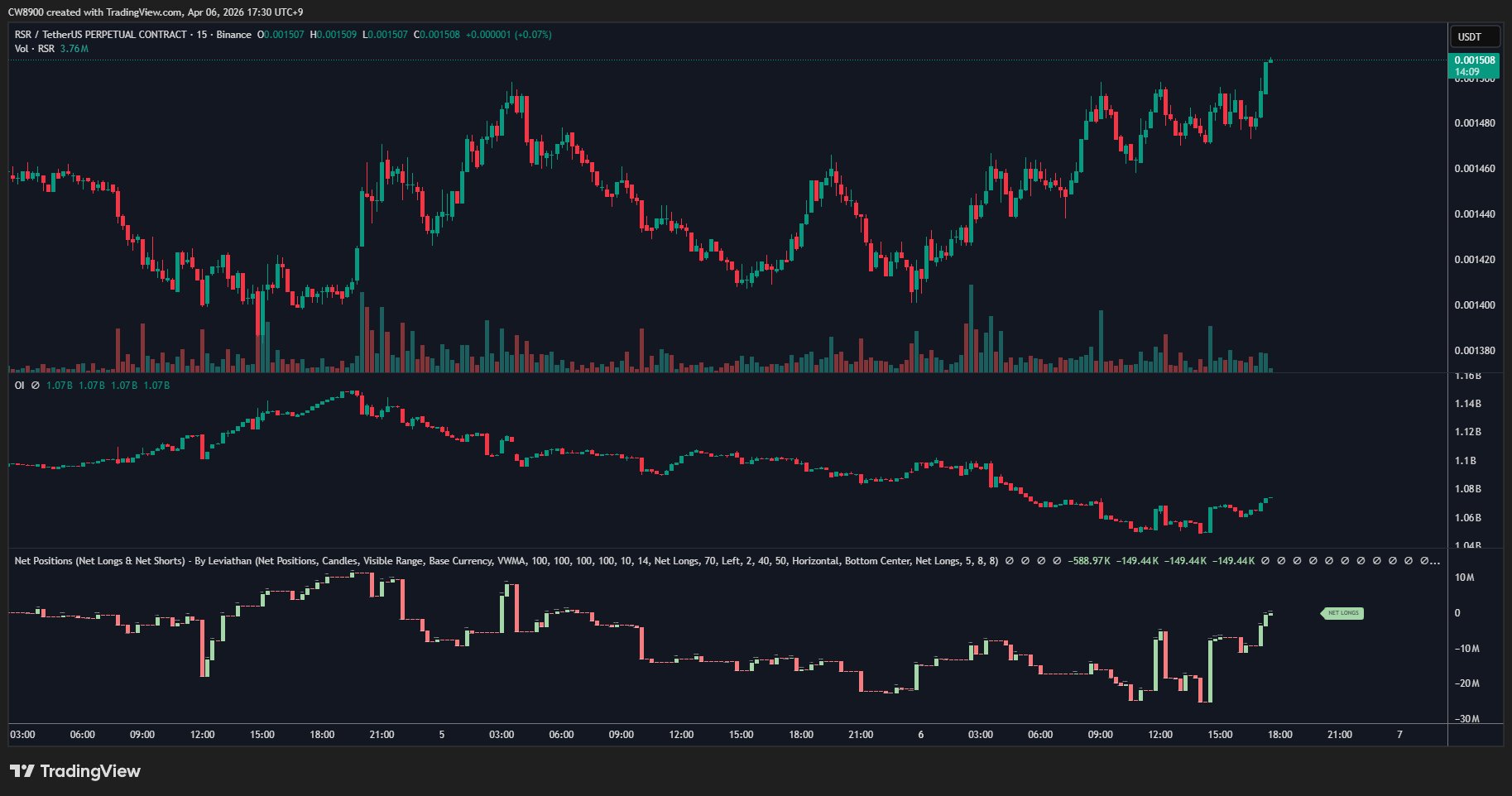Viewport: 1512px width, 796px height.
Task: Click the null symbol beside OI
Action: [x=35, y=386]
